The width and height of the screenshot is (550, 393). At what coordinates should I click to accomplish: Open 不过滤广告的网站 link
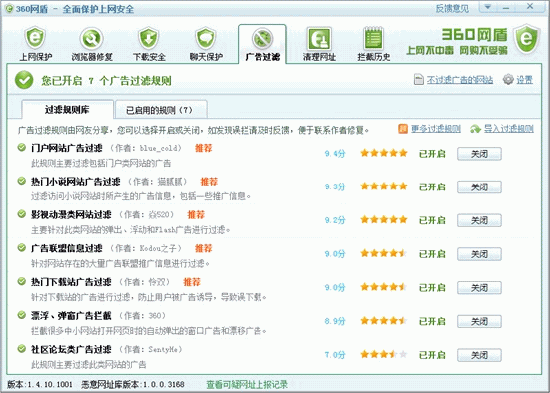pyautogui.click(x=460, y=80)
